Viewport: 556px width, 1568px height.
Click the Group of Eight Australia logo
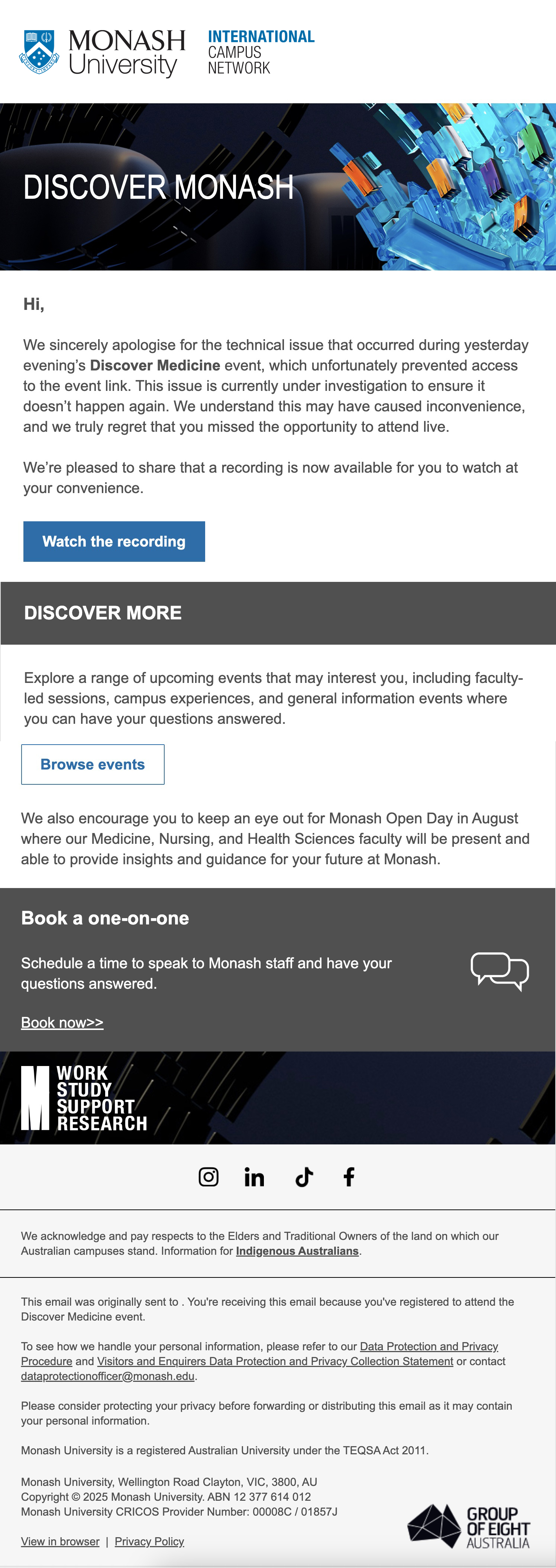click(468, 1527)
